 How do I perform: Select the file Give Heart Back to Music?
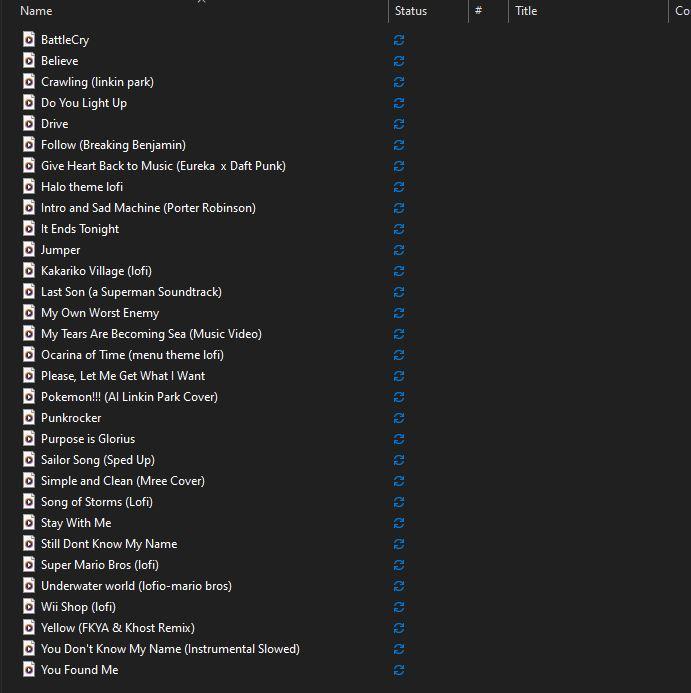163,166
